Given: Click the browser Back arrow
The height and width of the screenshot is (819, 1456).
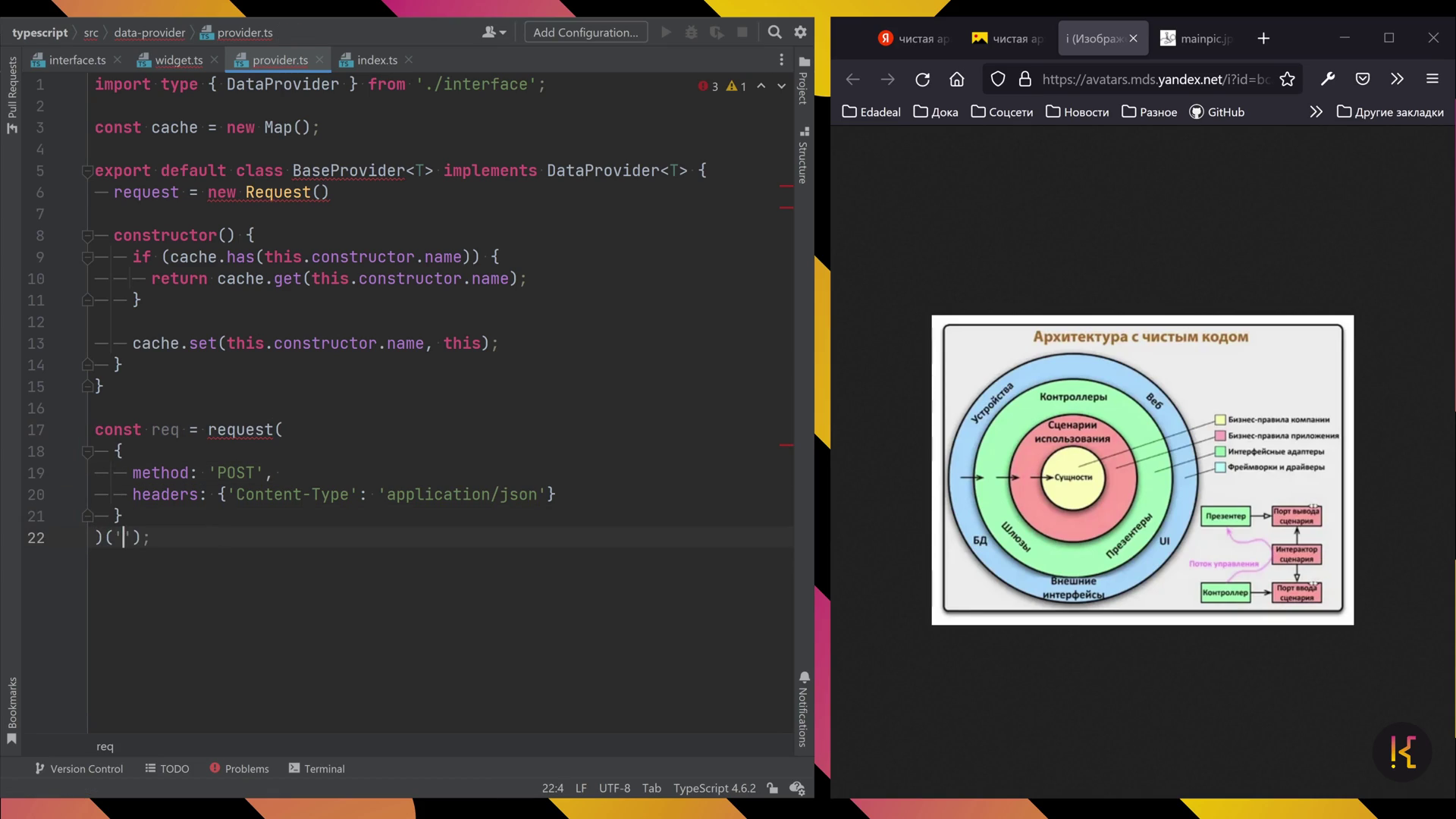Looking at the screenshot, I should (x=852, y=79).
